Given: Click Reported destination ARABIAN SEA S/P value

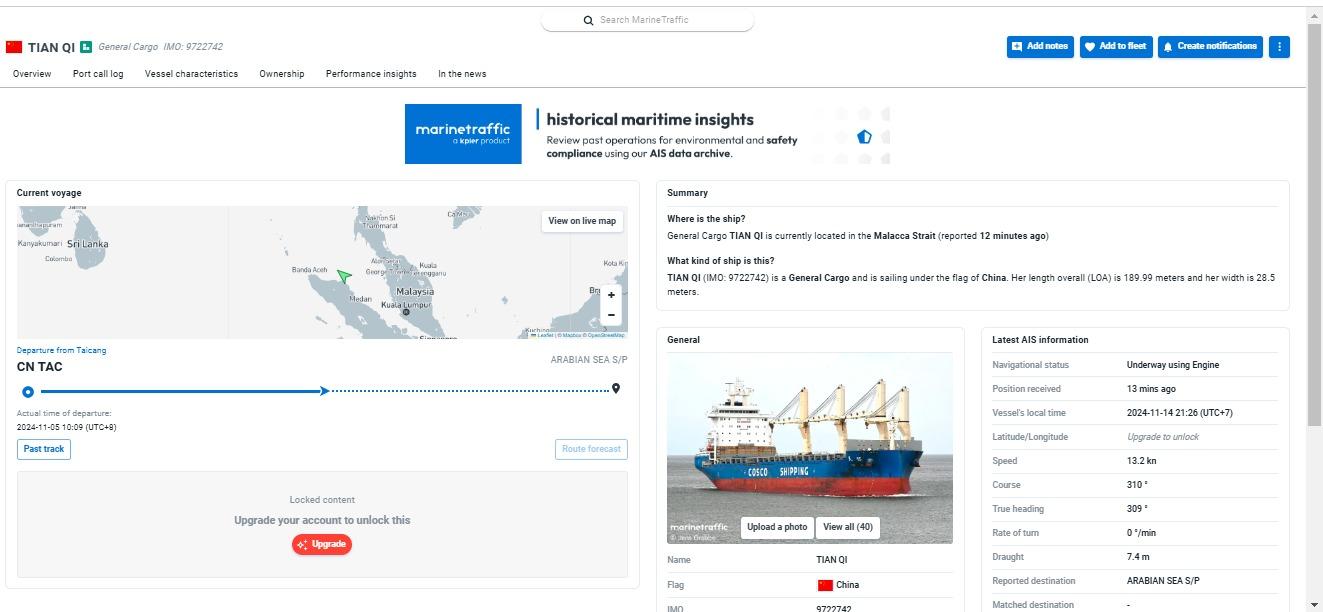Looking at the screenshot, I should [x=1163, y=581].
